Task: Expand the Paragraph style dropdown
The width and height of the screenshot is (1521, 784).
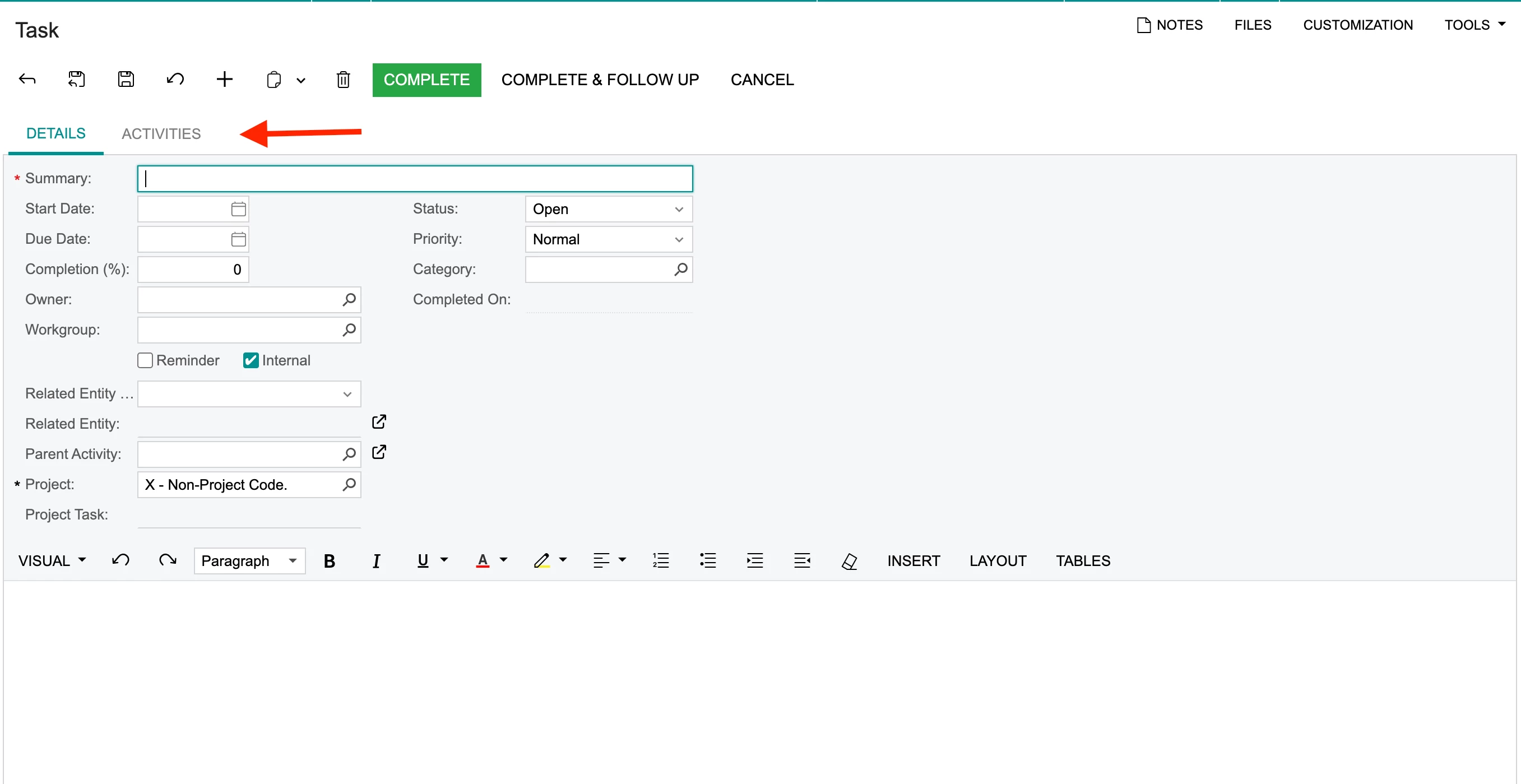Action: click(249, 561)
